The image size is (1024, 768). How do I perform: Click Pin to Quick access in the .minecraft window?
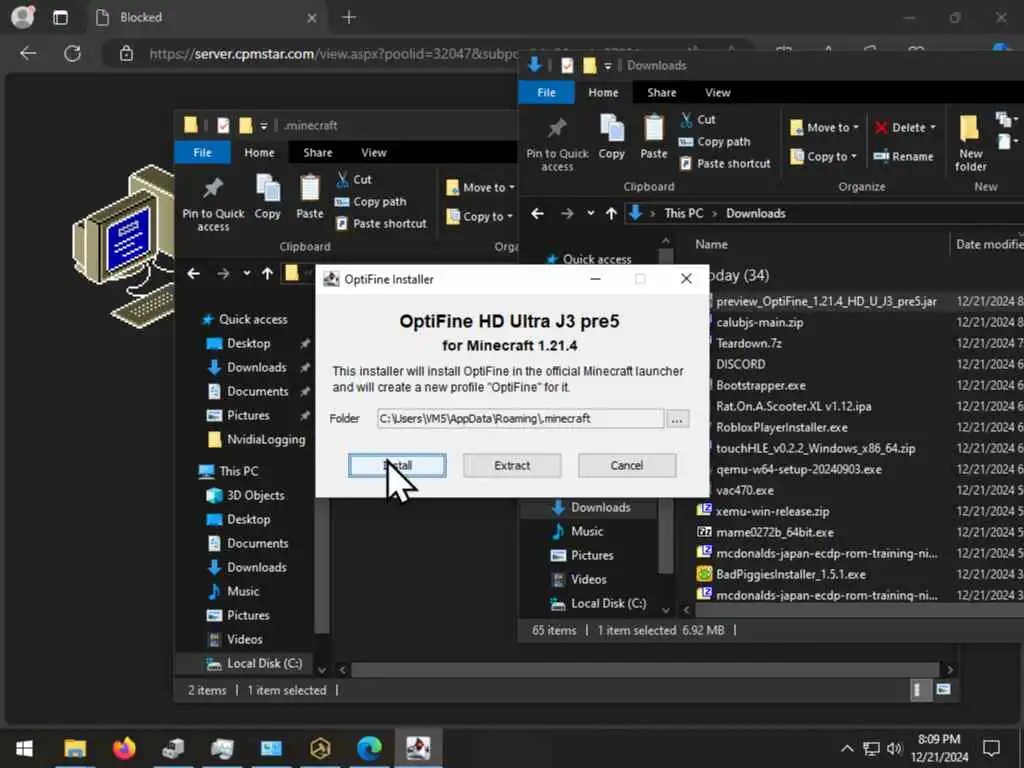[213, 204]
